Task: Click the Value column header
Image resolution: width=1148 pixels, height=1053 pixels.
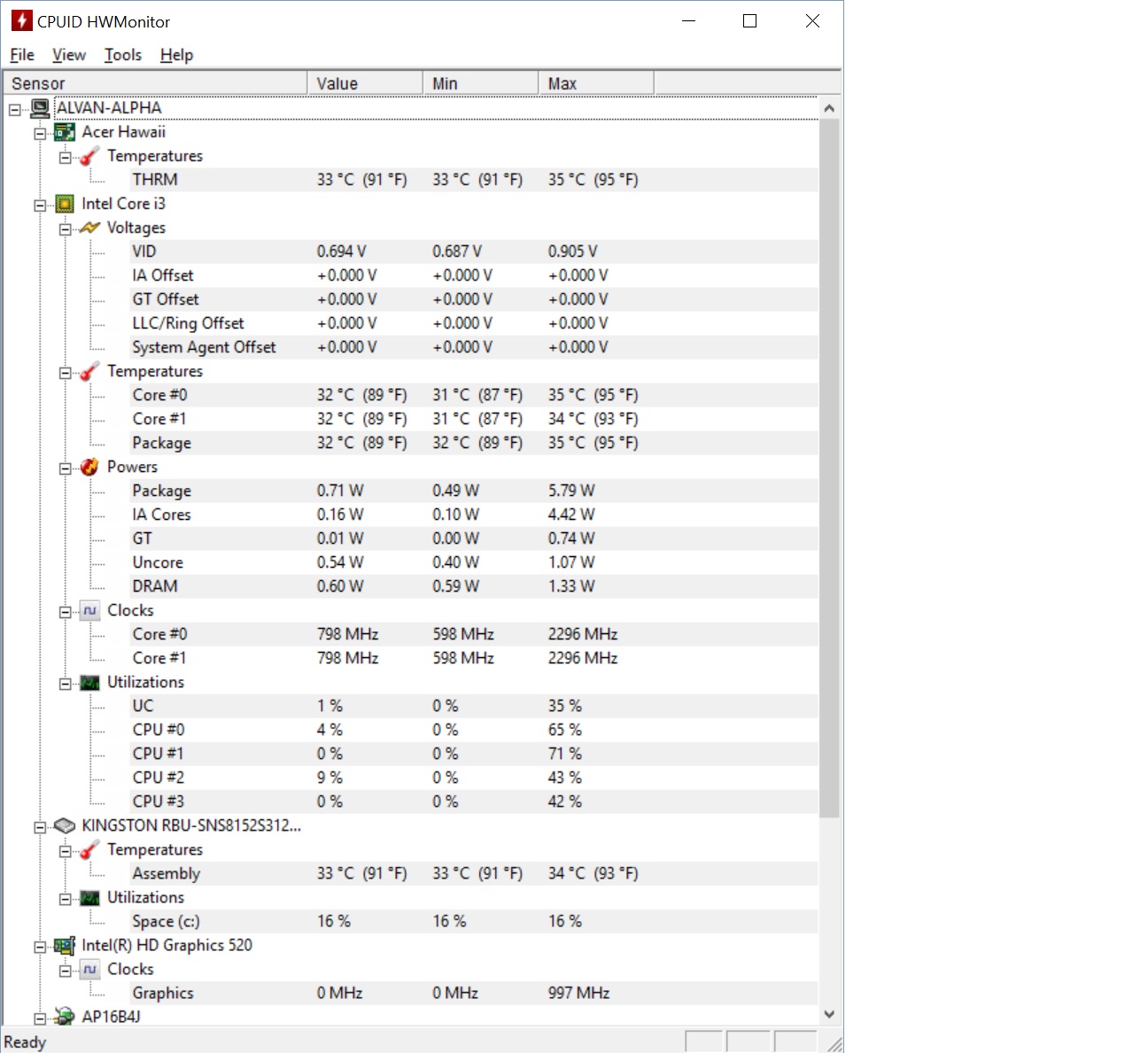Action: coord(365,83)
